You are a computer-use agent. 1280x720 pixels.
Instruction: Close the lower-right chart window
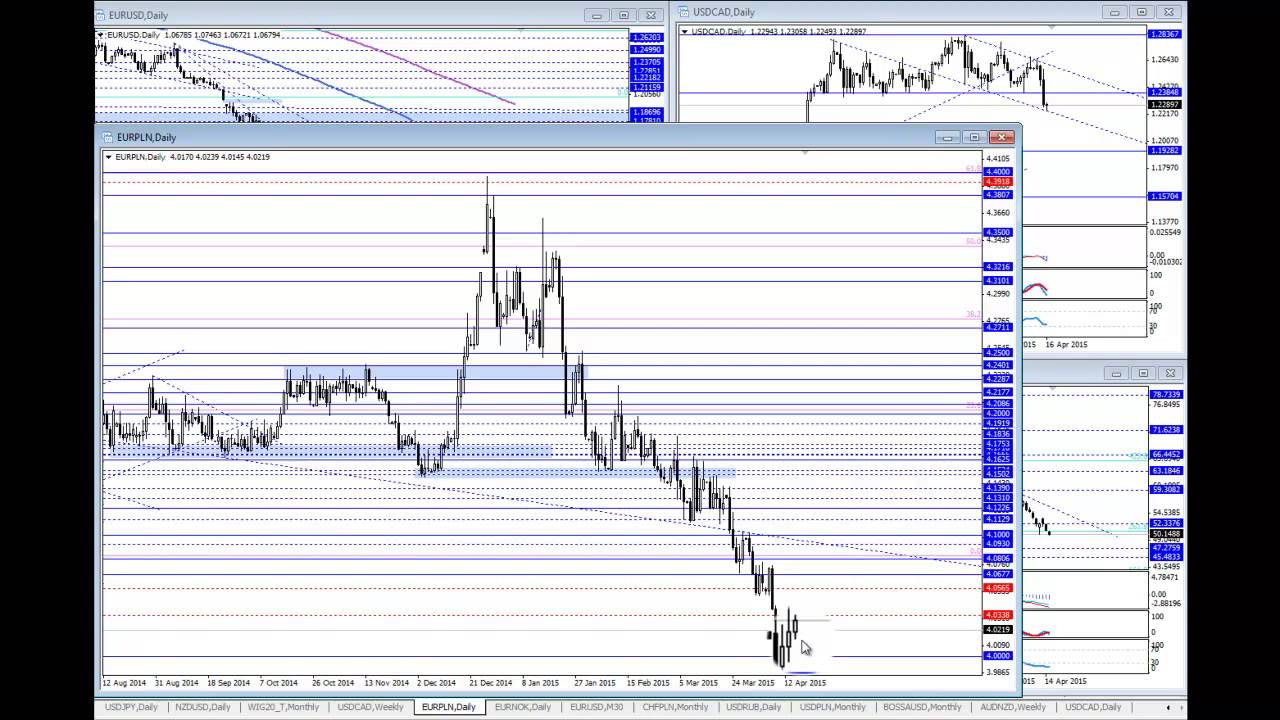pyautogui.click(x=1170, y=373)
